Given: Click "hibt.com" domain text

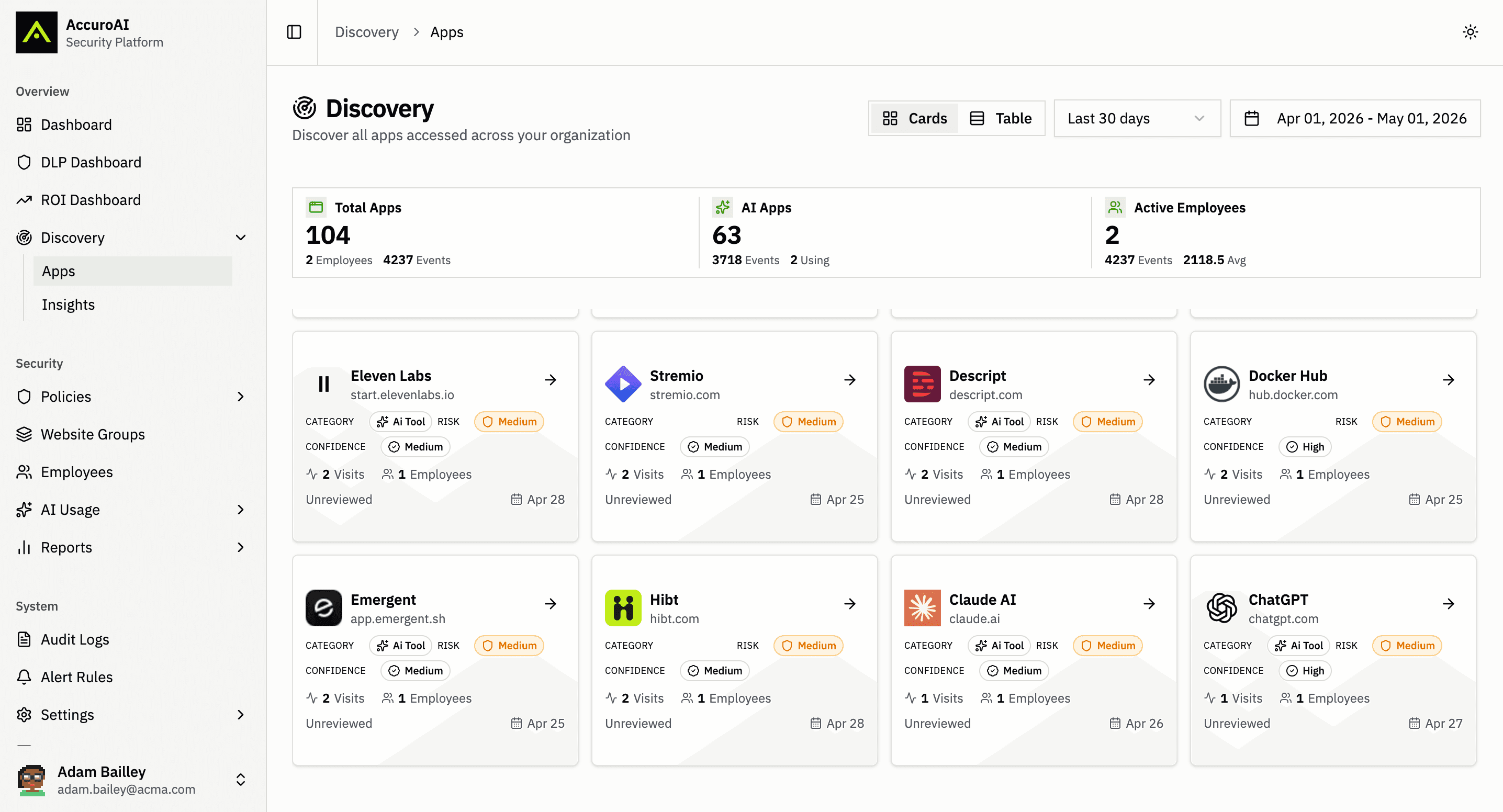Looking at the screenshot, I should click(675, 619).
